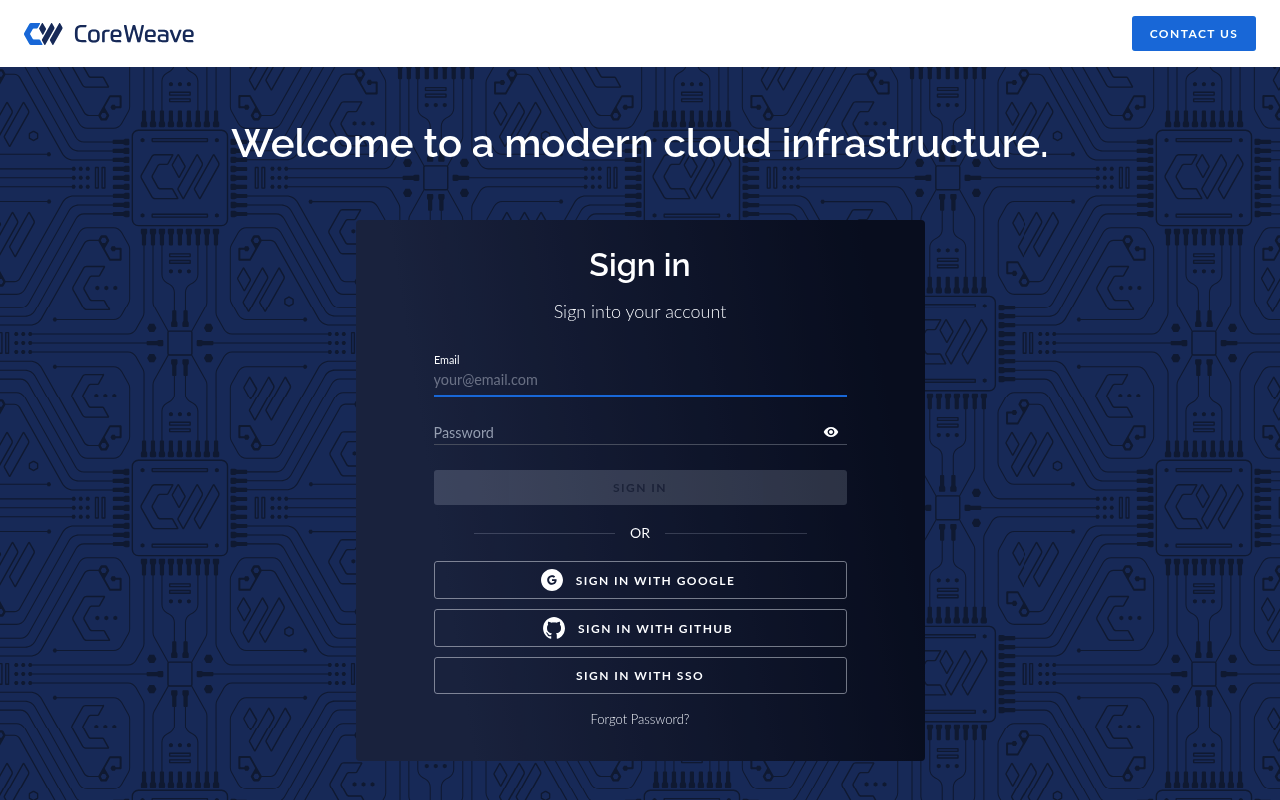Sign in with SSO
1280x800 pixels.
(640, 675)
